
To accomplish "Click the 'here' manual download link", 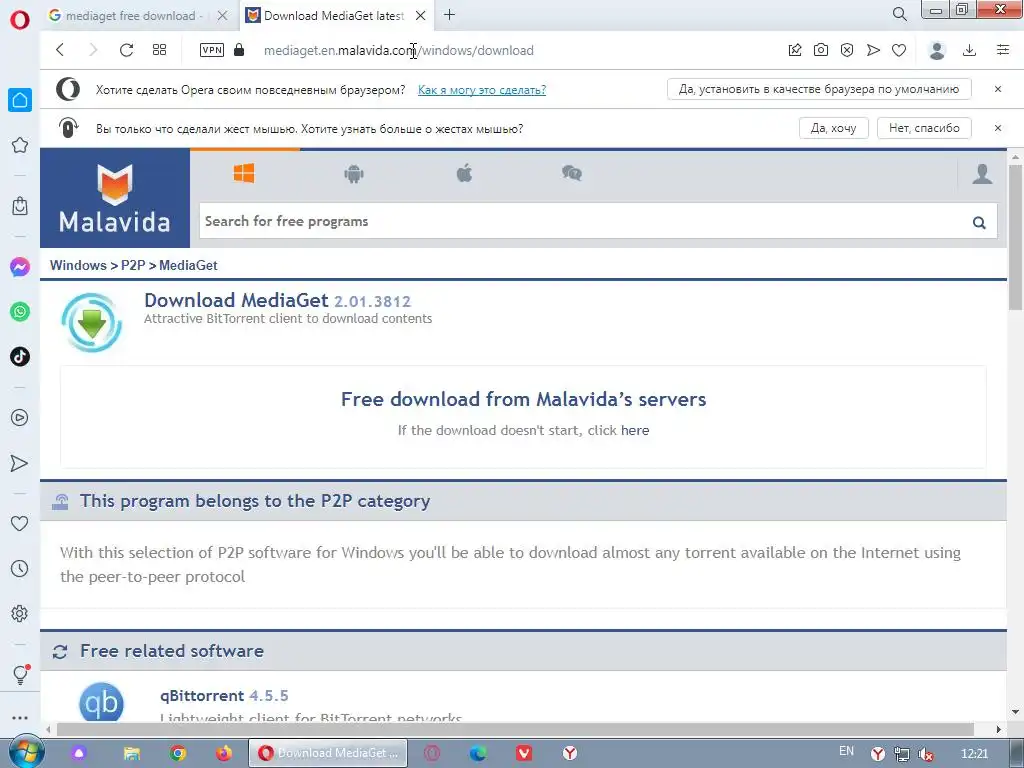I will [635, 430].
